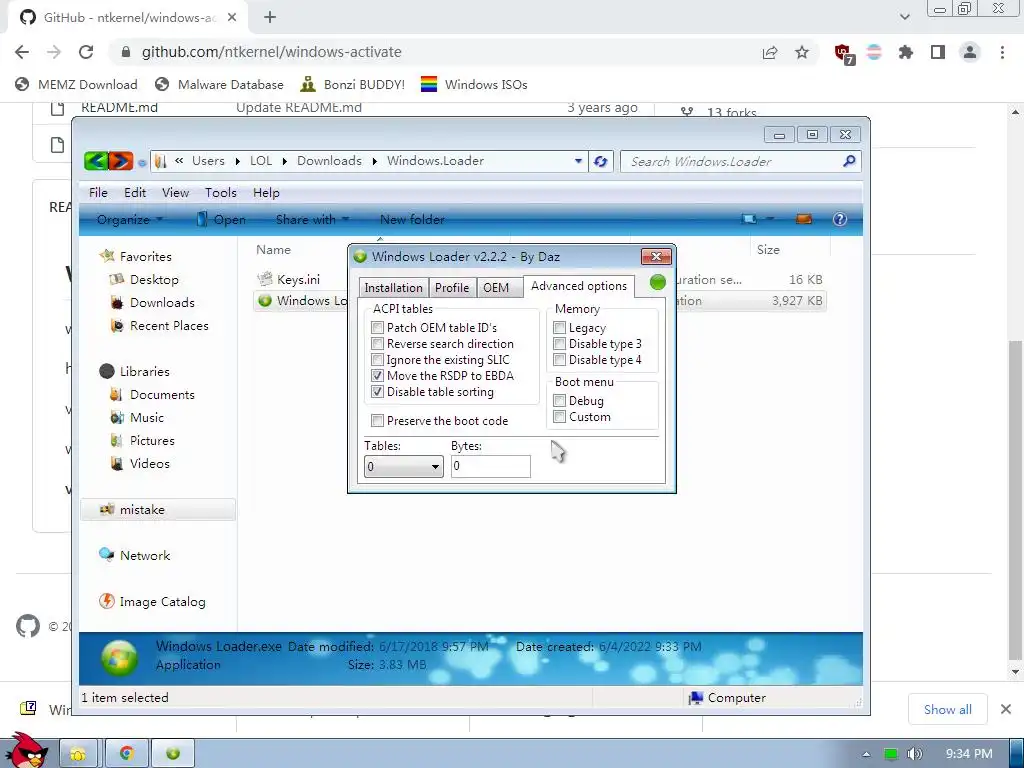Select the mistake computer item
The width and height of the screenshot is (1024, 768).
(157, 509)
